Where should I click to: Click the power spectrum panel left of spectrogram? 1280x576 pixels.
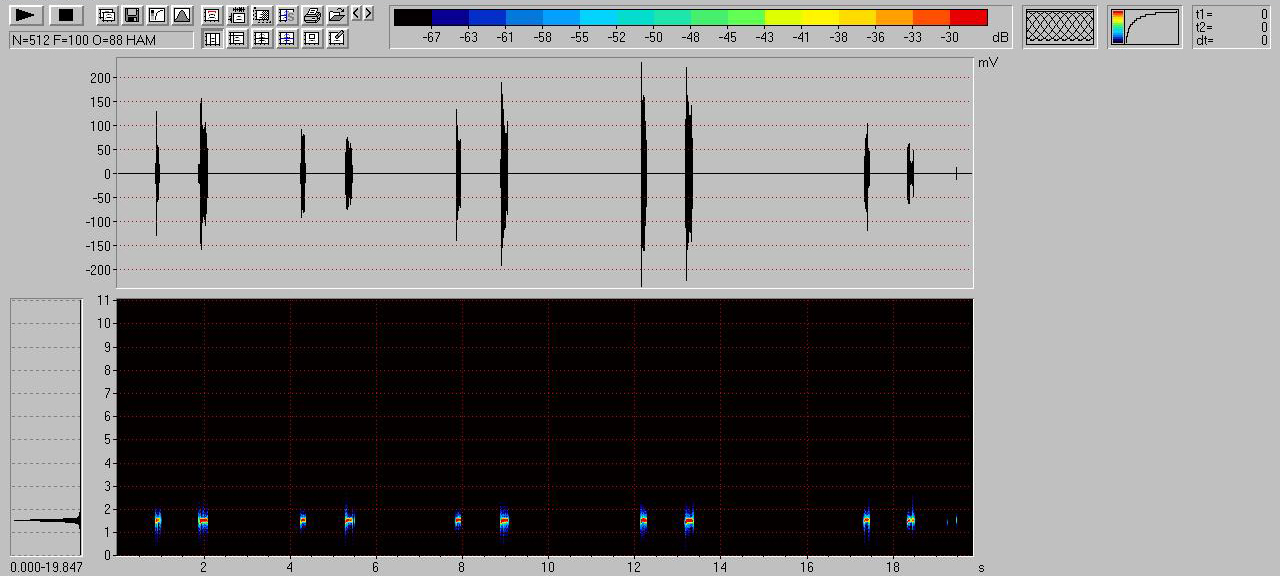pos(46,427)
